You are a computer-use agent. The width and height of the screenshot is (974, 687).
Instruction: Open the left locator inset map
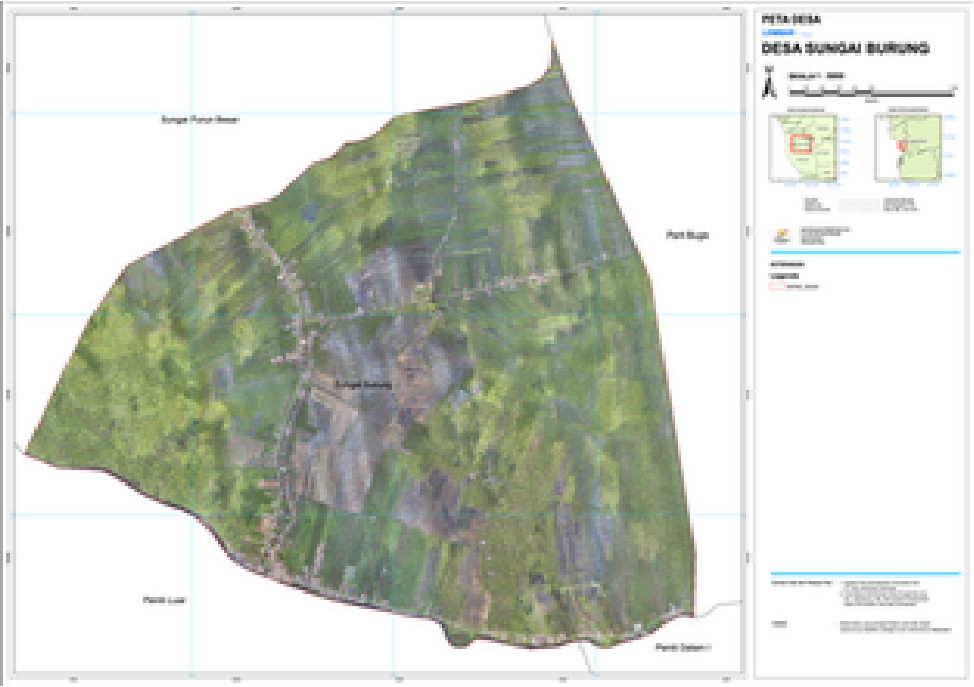pos(804,148)
